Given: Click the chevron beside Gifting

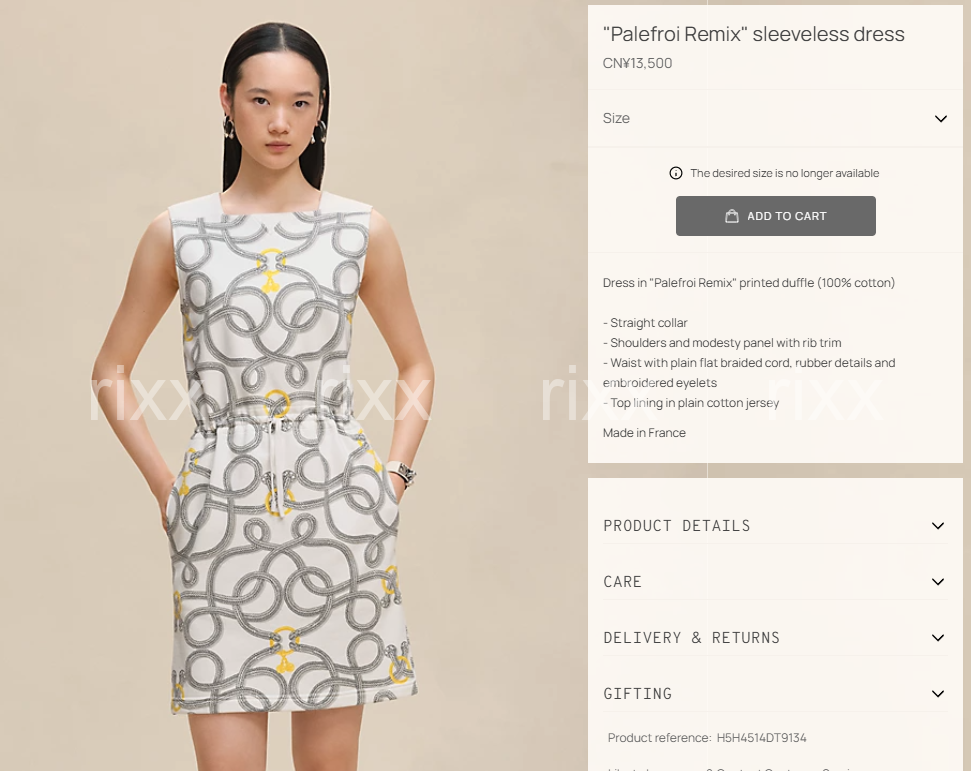Looking at the screenshot, I should (938, 694).
